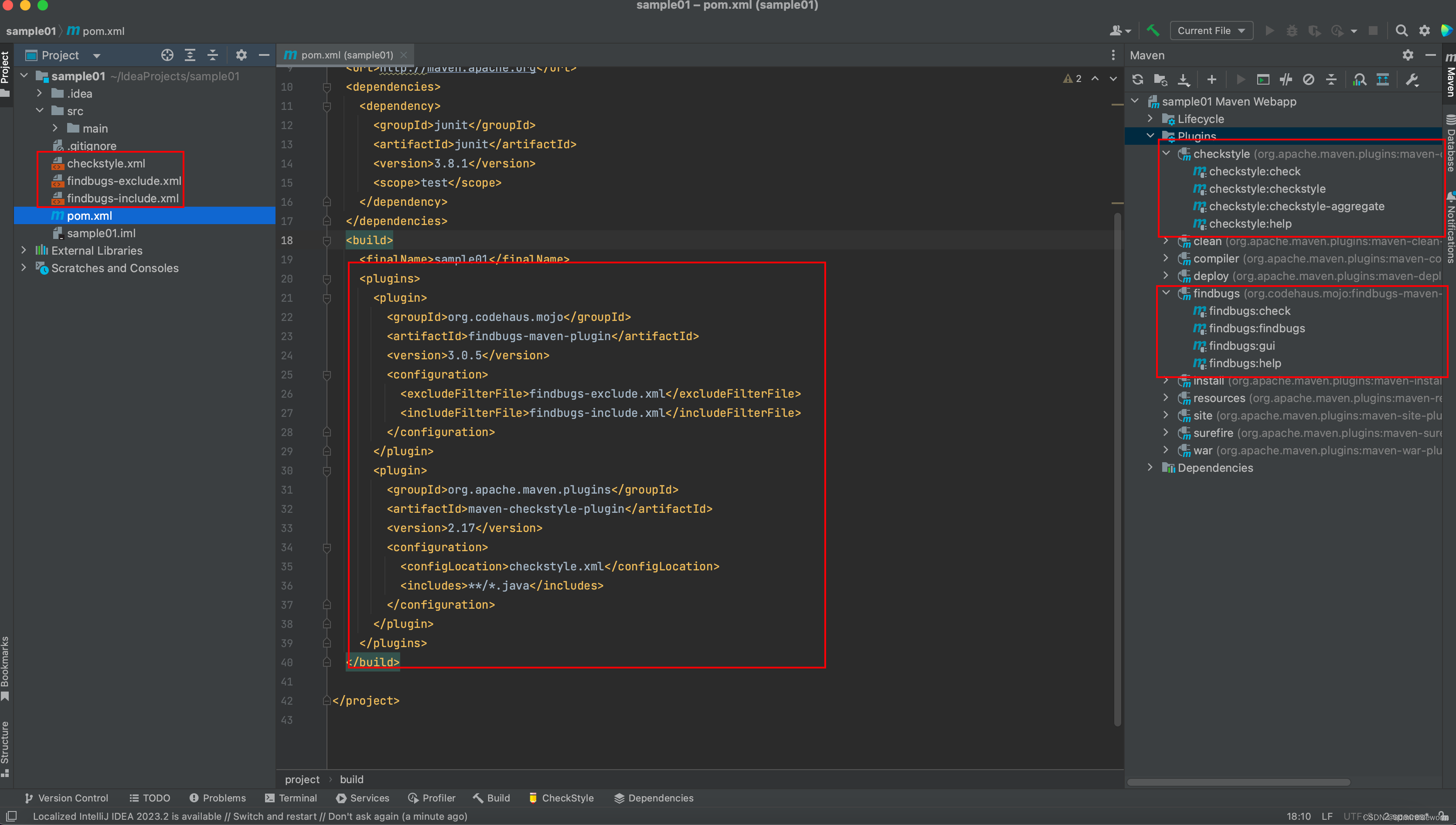Open editor tab options three-dots menu

[x=1113, y=55]
